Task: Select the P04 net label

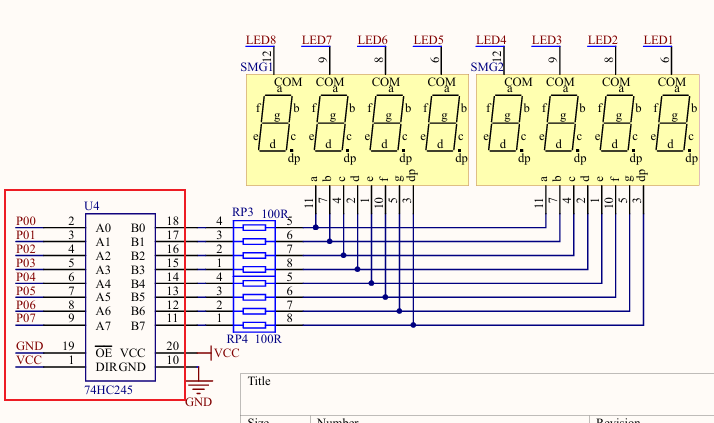Action: click(x=26, y=277)
